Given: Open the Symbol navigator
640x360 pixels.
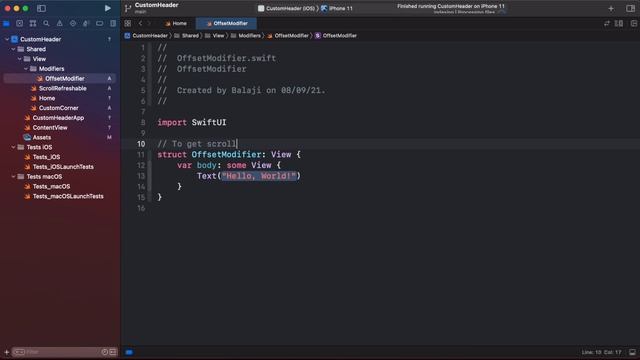Looking at the screenshot, I should [33, 24].
